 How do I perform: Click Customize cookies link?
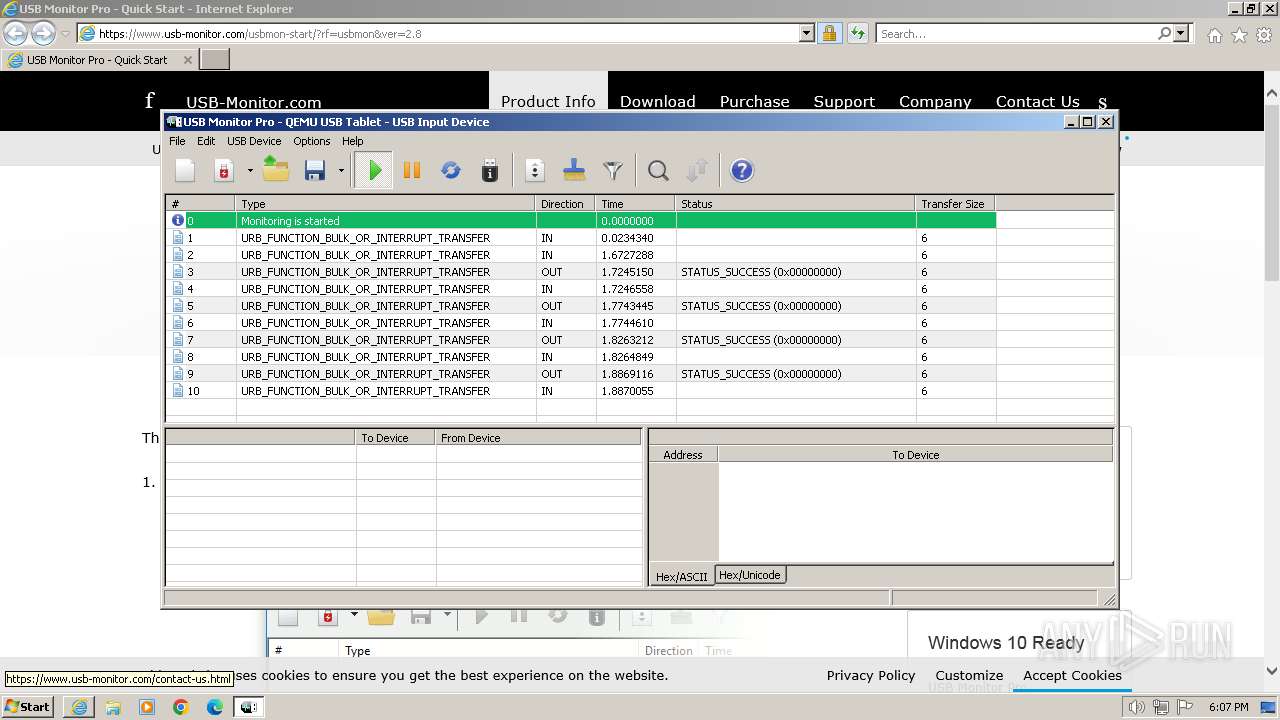click(969, 675)
